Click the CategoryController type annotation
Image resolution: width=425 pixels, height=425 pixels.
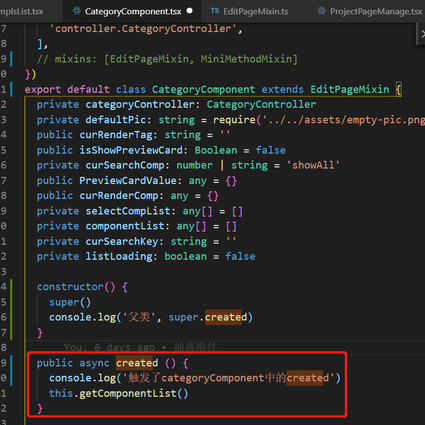(x=261, y=105)
